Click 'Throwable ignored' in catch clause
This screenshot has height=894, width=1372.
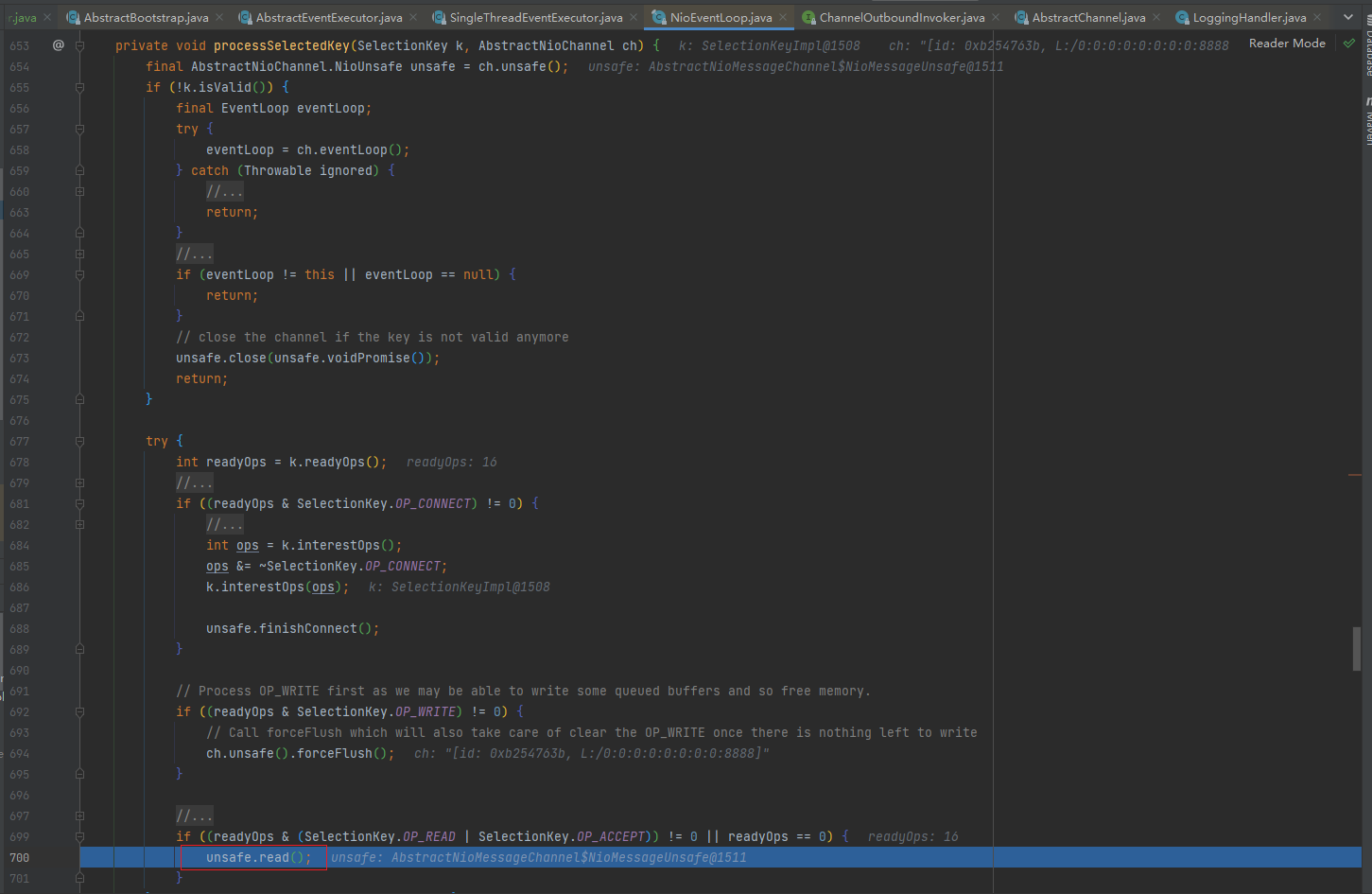308,170
